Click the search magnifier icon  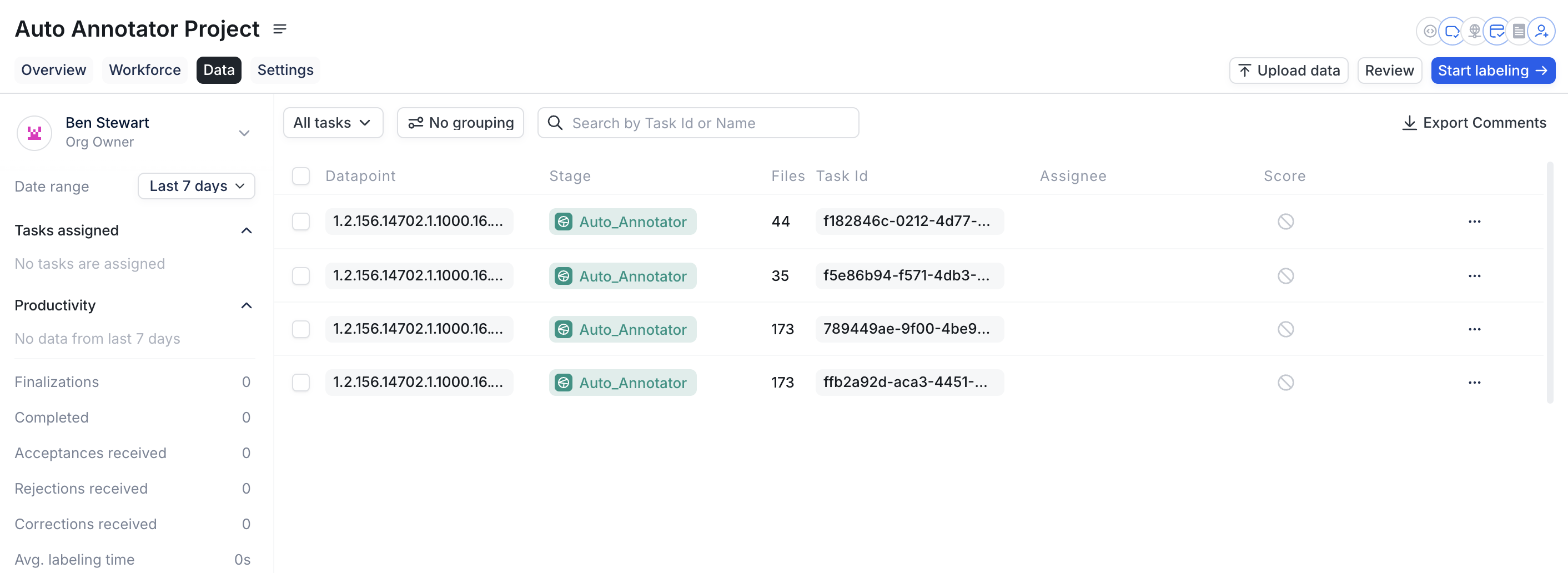click(555, 123)
